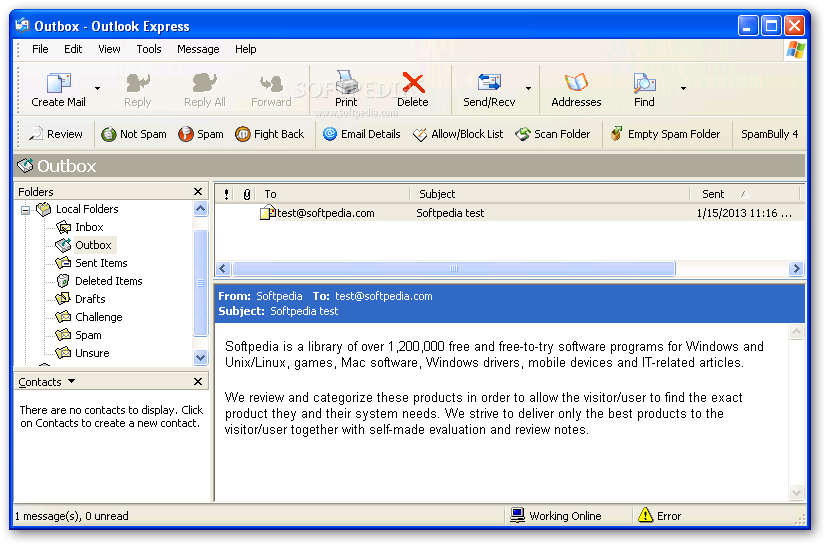This screenshot has height=545, width=826.
Task: Click the Windows flag logo
Action: [x=795, y=50]
